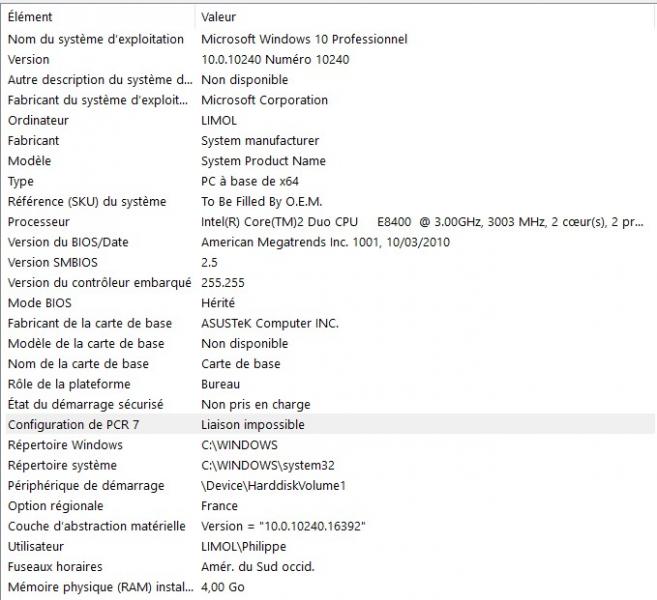Screen dimensions: 657x600
Task: Select value "American Megatrends Inc. 1001, 10/03/2010"
Action: [325, 242]
